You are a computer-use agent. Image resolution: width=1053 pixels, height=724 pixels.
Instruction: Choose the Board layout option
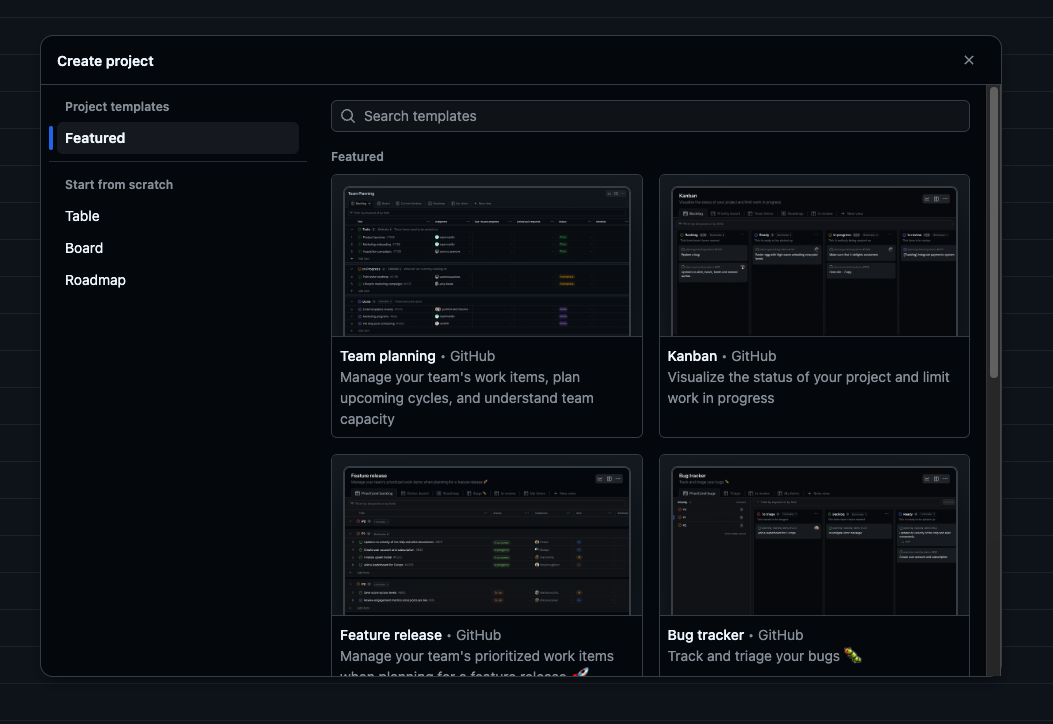[84, 248]
